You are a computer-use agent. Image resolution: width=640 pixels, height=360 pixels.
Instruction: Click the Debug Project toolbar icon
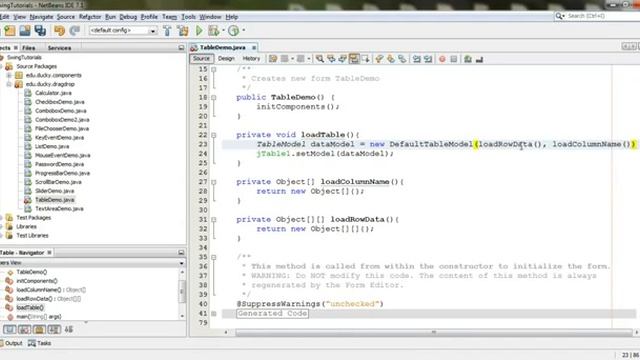click(213, 31)
